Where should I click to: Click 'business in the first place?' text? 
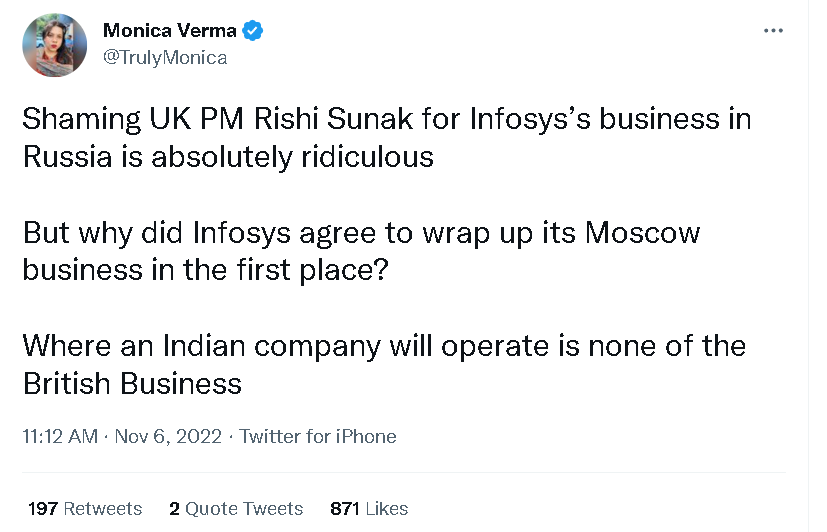tap(205, 270)
